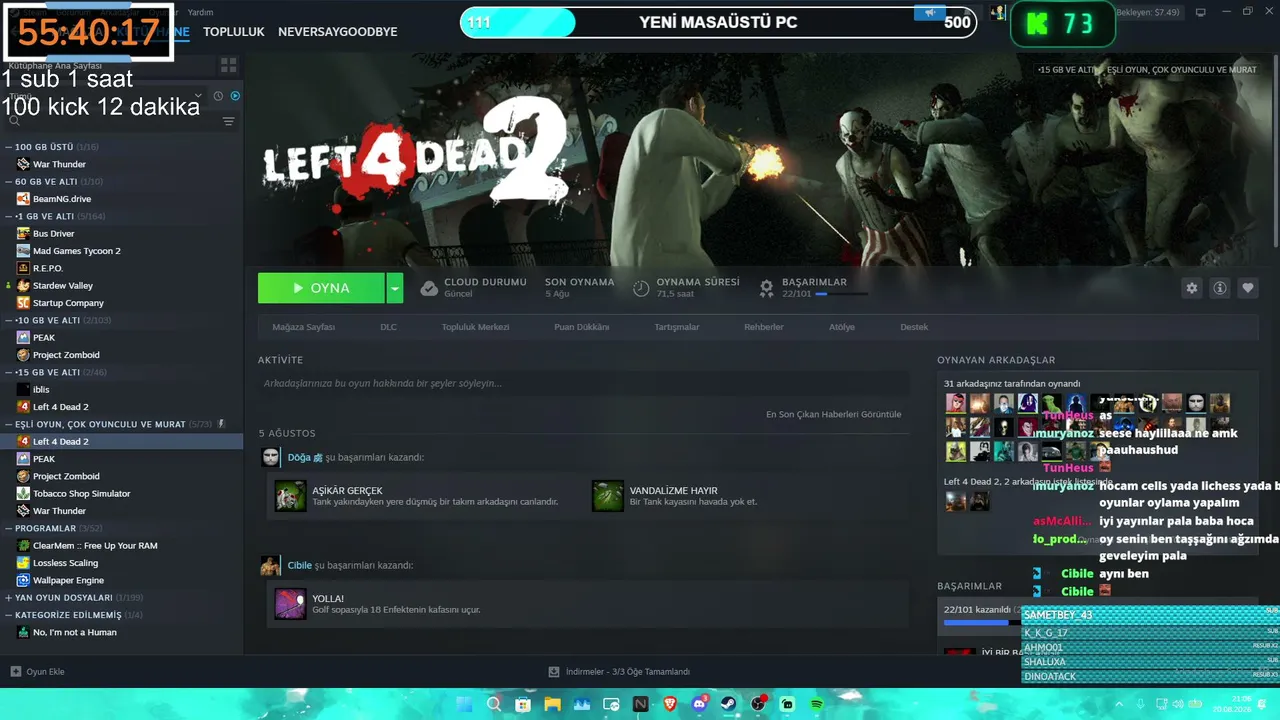The height and width of the screenshot is (720, 1280).
Task: Open the YOLLA! achievement icon
Action: coord(291,603)
